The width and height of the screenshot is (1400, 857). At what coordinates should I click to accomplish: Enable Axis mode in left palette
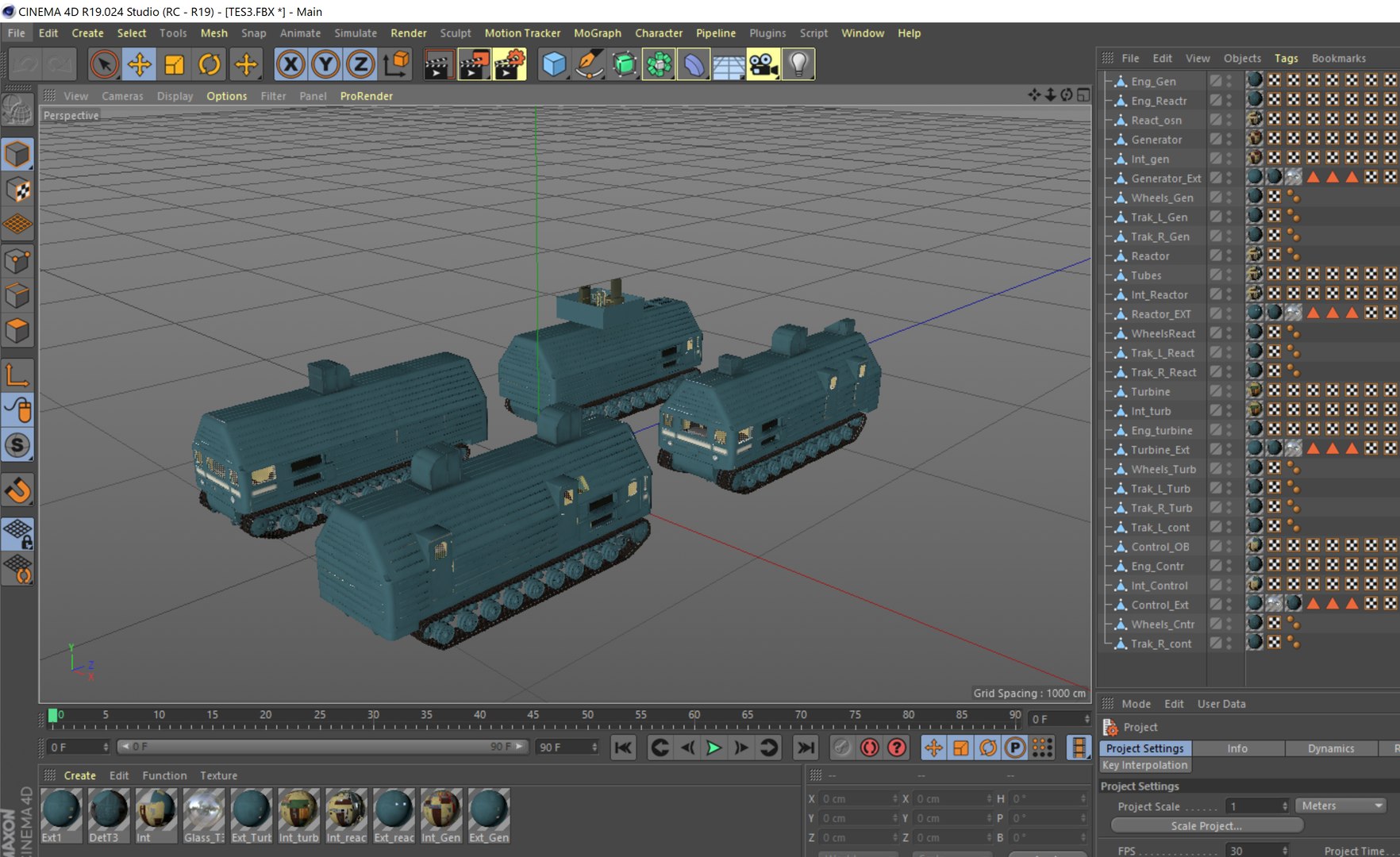(x=17, y=375)
